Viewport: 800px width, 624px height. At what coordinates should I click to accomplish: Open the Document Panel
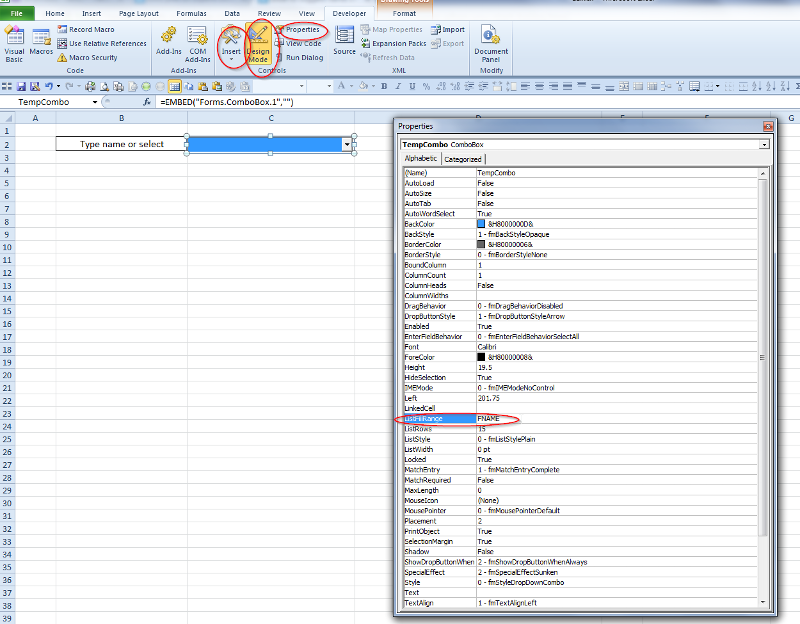491,44
